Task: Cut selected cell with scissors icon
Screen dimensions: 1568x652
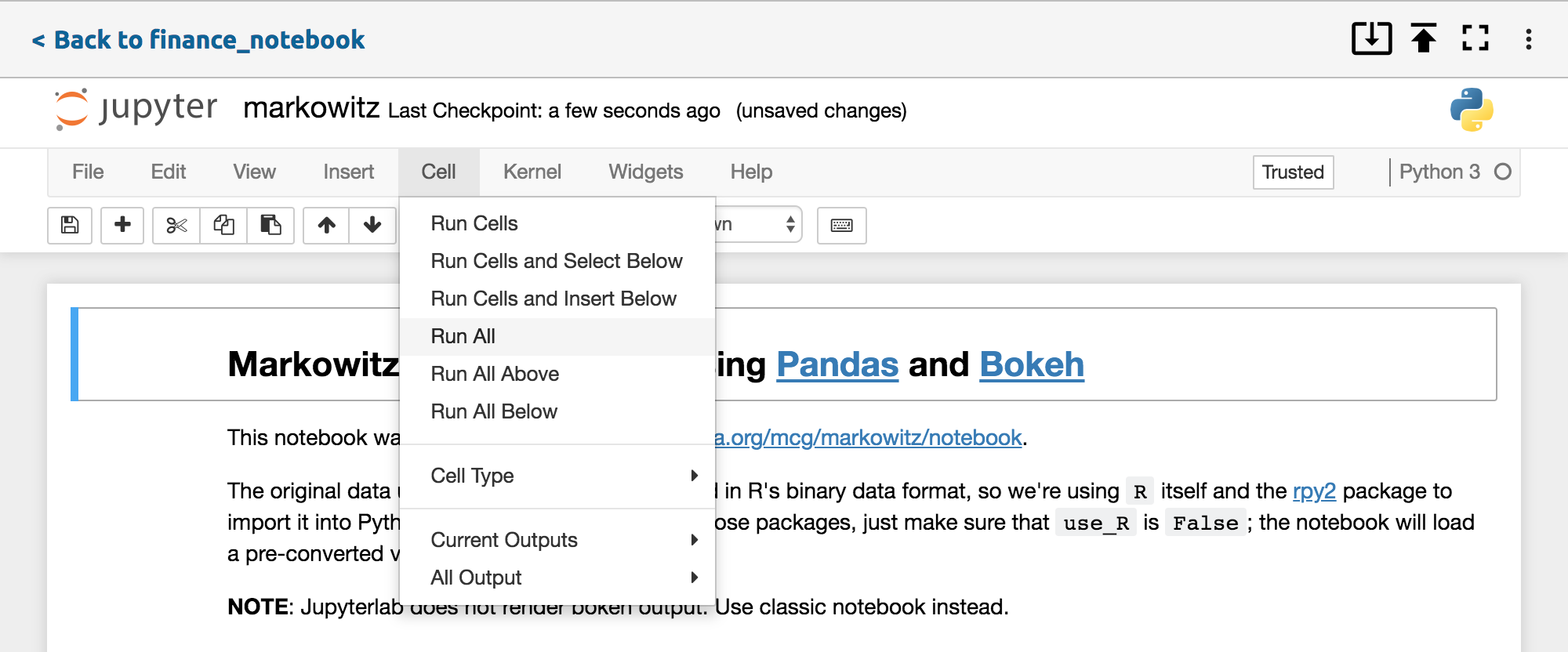Action: [176, 226]
